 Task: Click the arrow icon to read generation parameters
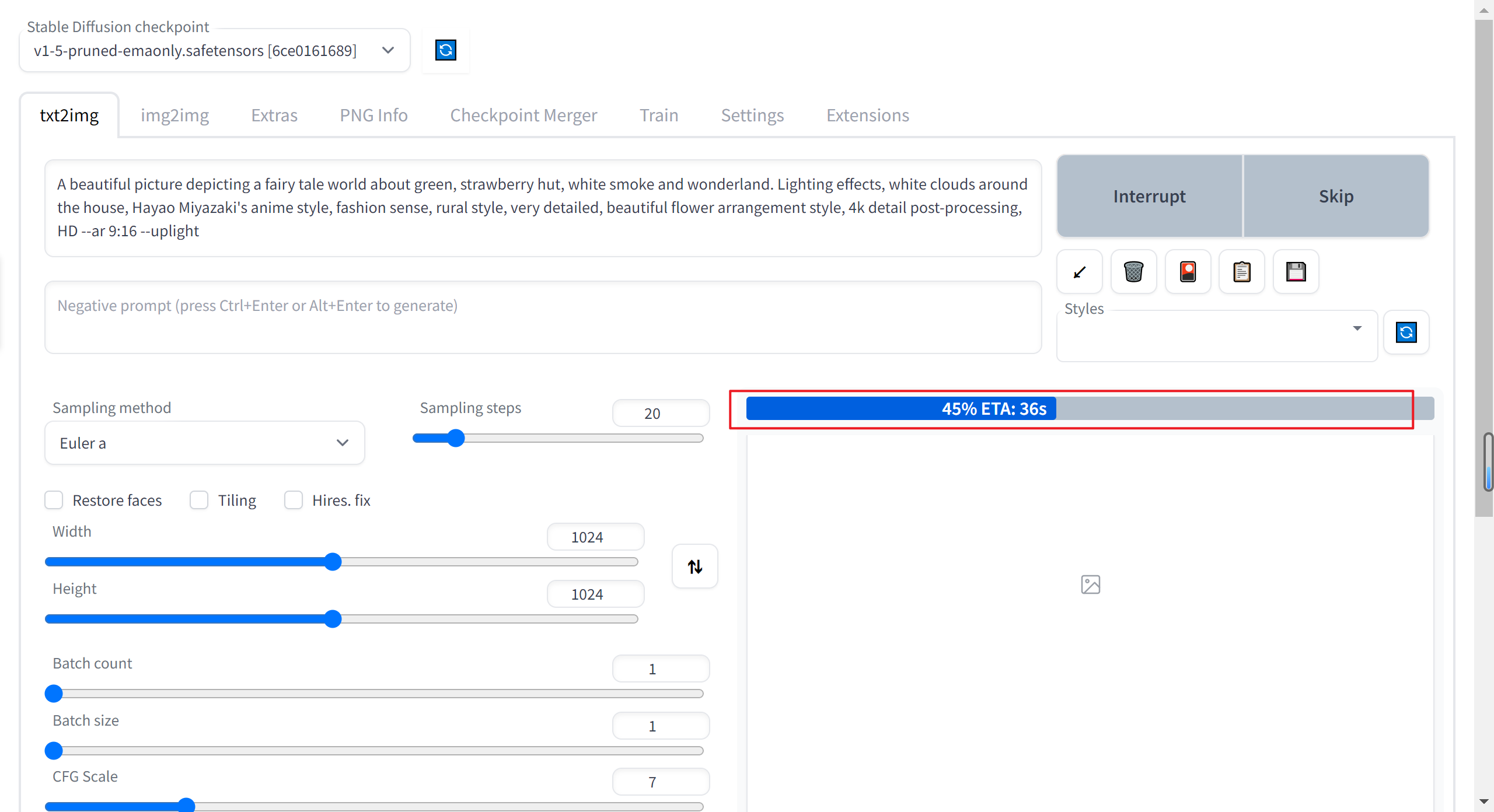click(1080, 272)
